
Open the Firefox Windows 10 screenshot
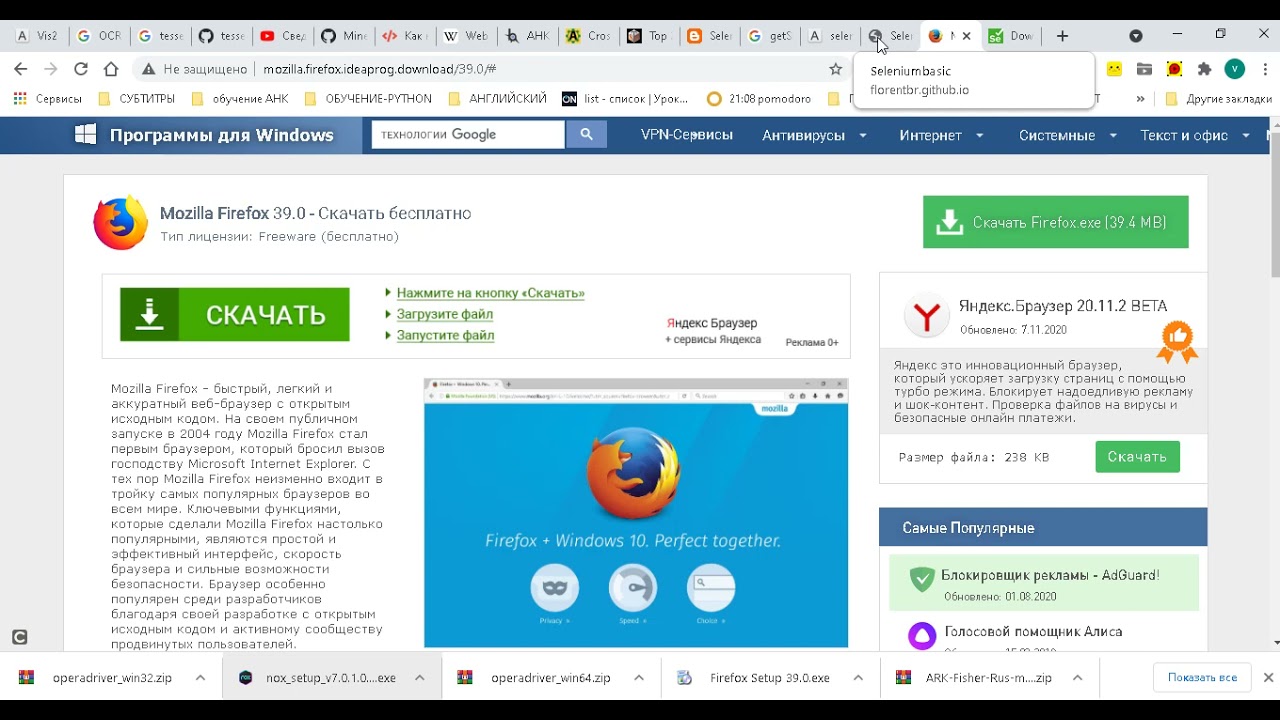[636, 513]
